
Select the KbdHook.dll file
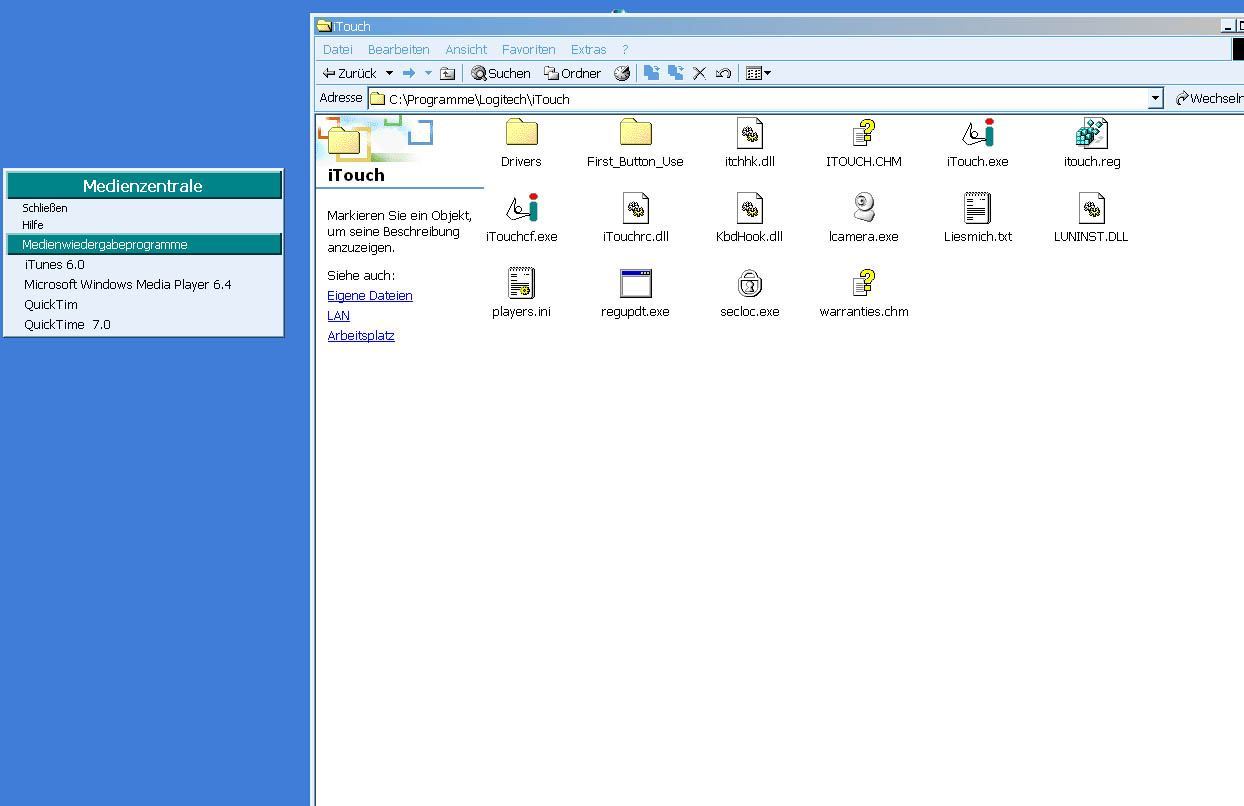coord(749,218)
